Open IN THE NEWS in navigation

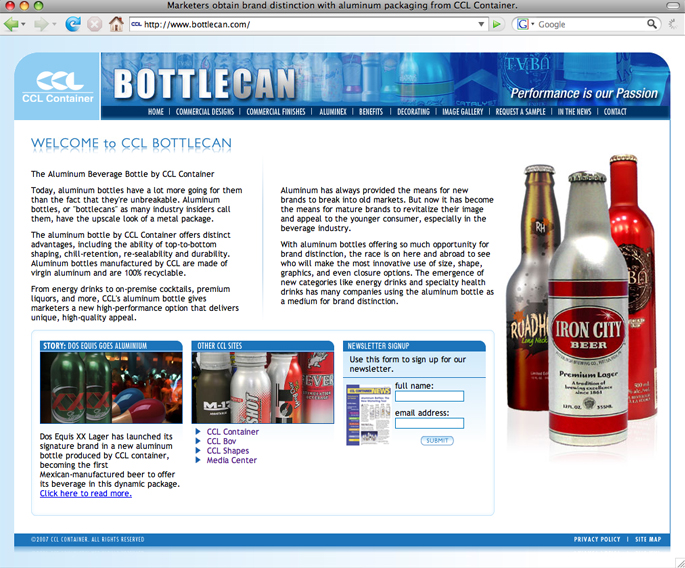574,112
